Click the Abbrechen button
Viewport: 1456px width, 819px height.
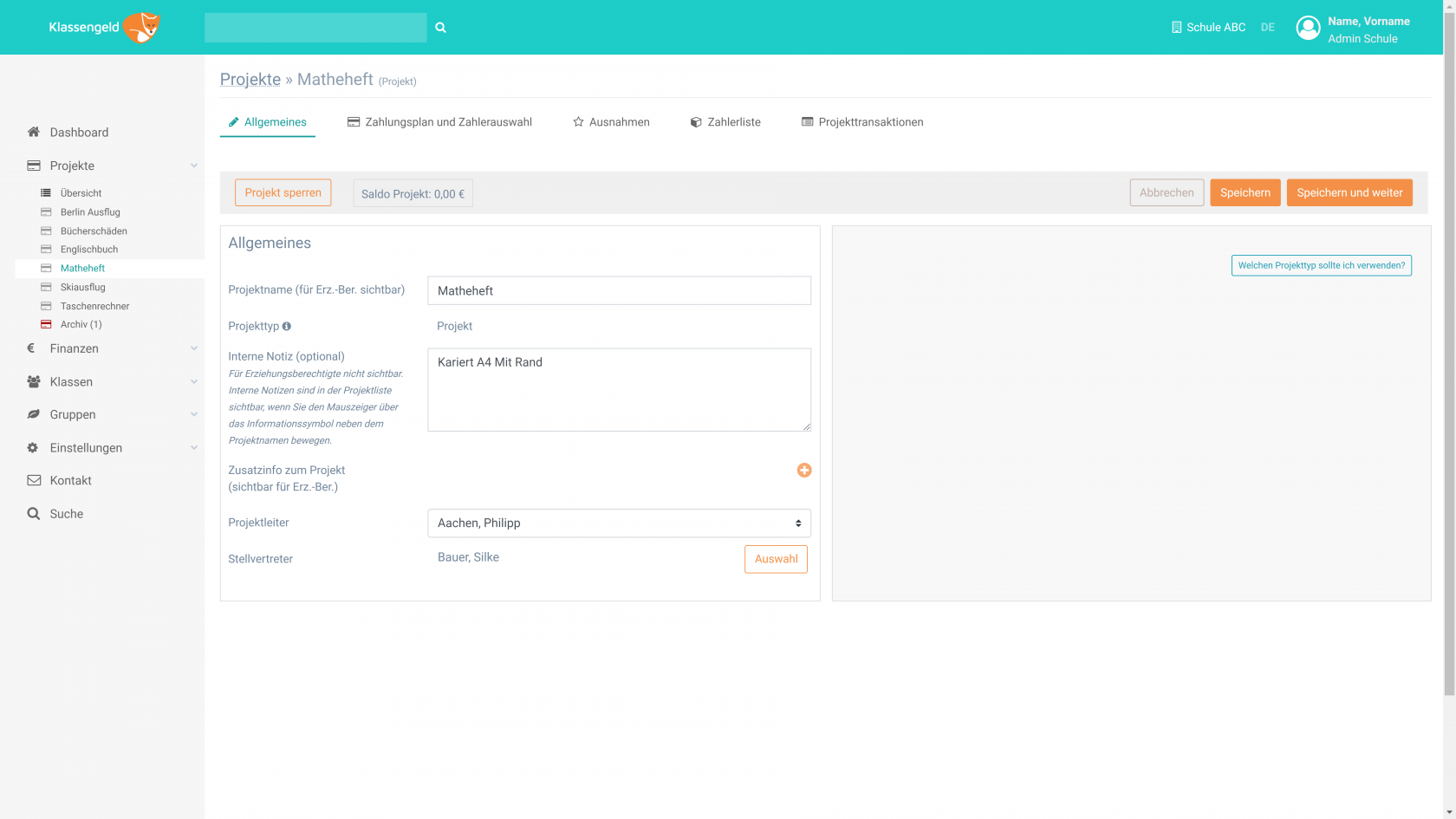click(1167, 192)
